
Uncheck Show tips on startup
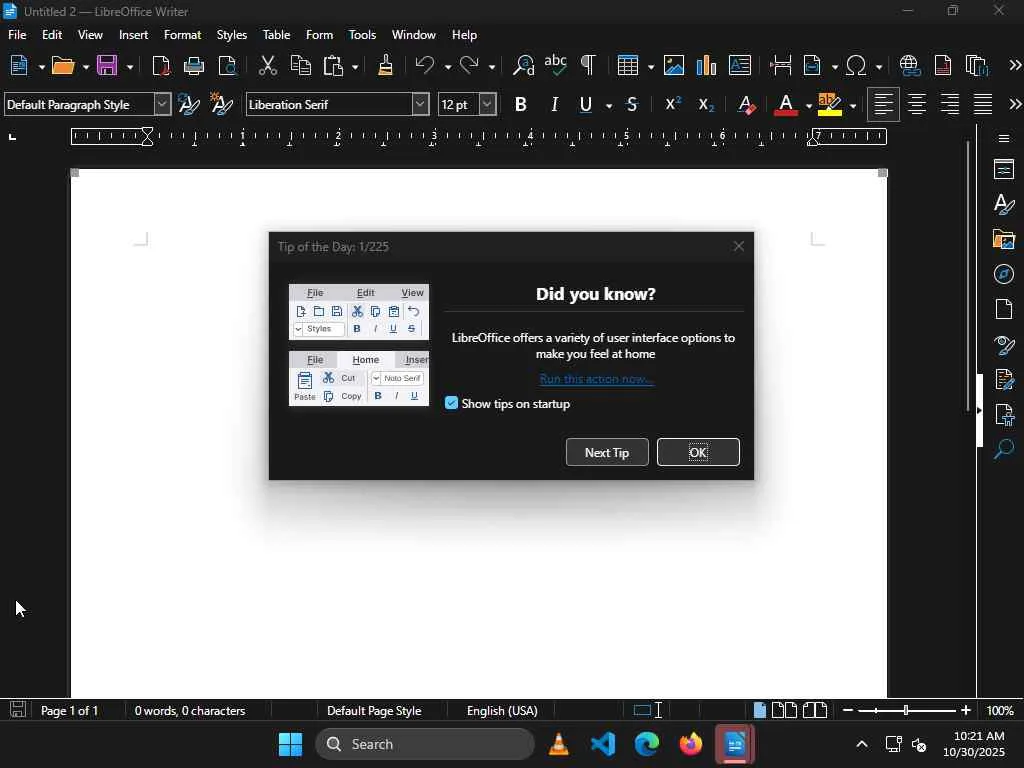click(x=451, y=403)
